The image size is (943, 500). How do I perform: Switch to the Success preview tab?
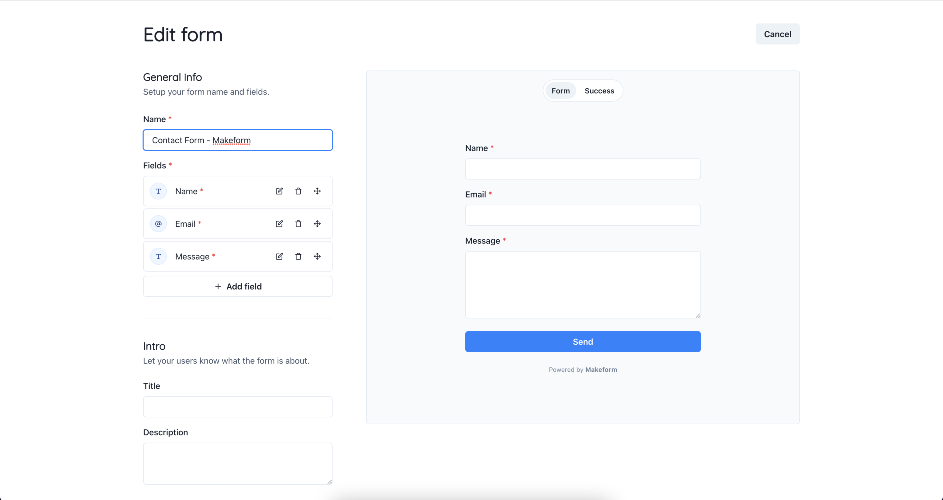point(599,91)
